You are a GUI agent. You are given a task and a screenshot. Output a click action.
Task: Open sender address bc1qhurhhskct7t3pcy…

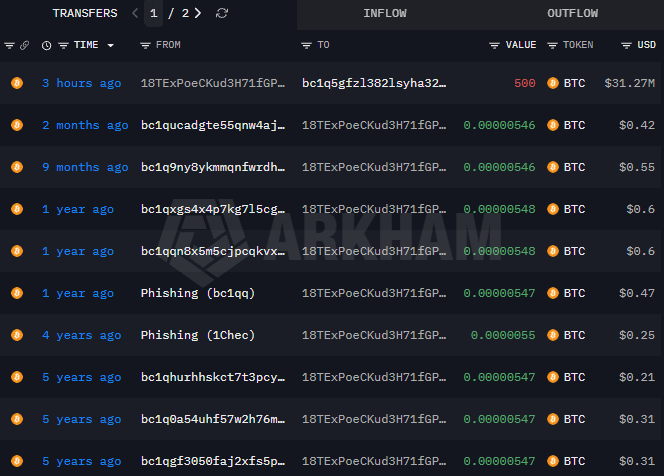[213, 377]
